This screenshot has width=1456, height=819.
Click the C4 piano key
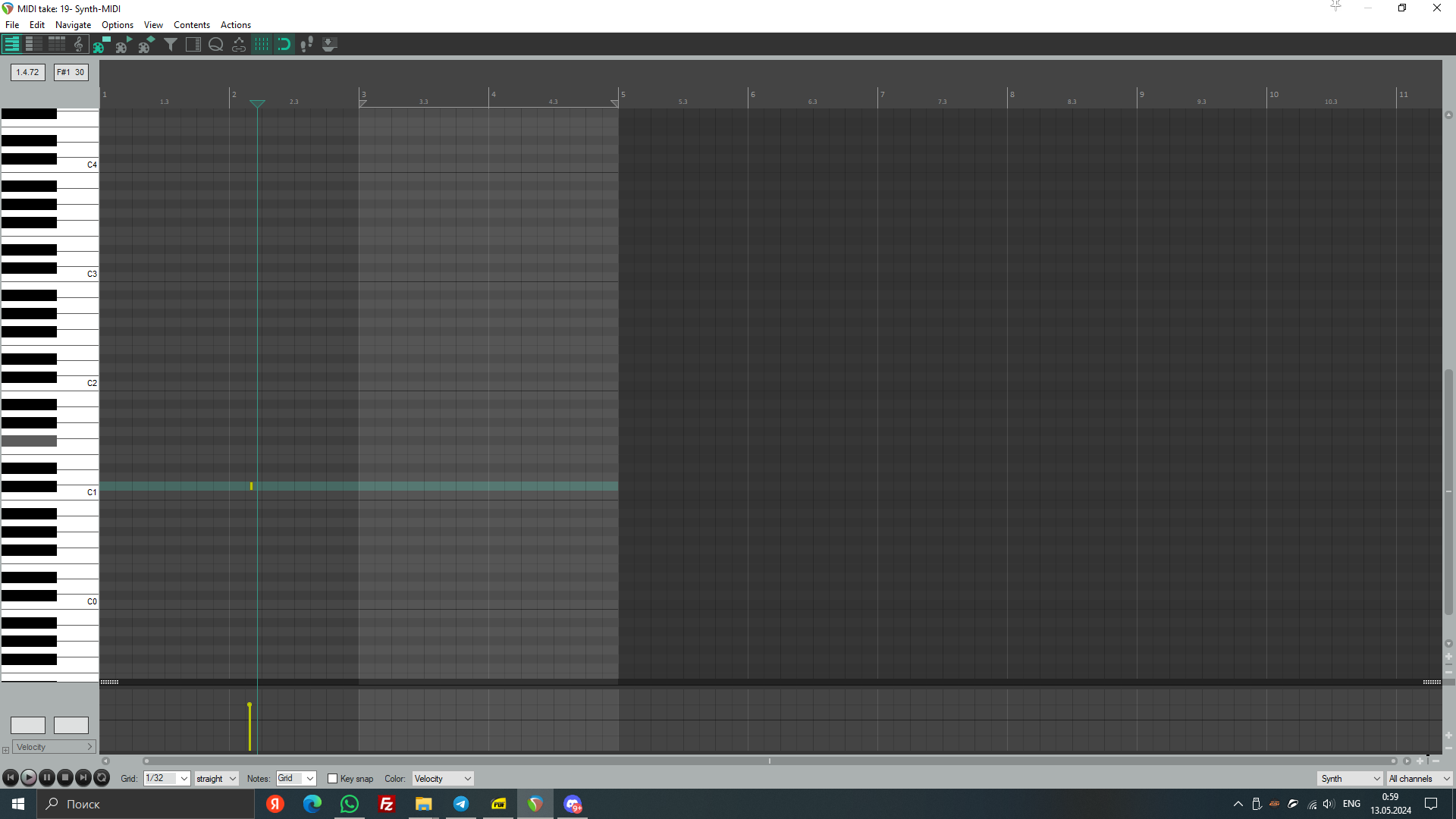(x=76, y=165)
